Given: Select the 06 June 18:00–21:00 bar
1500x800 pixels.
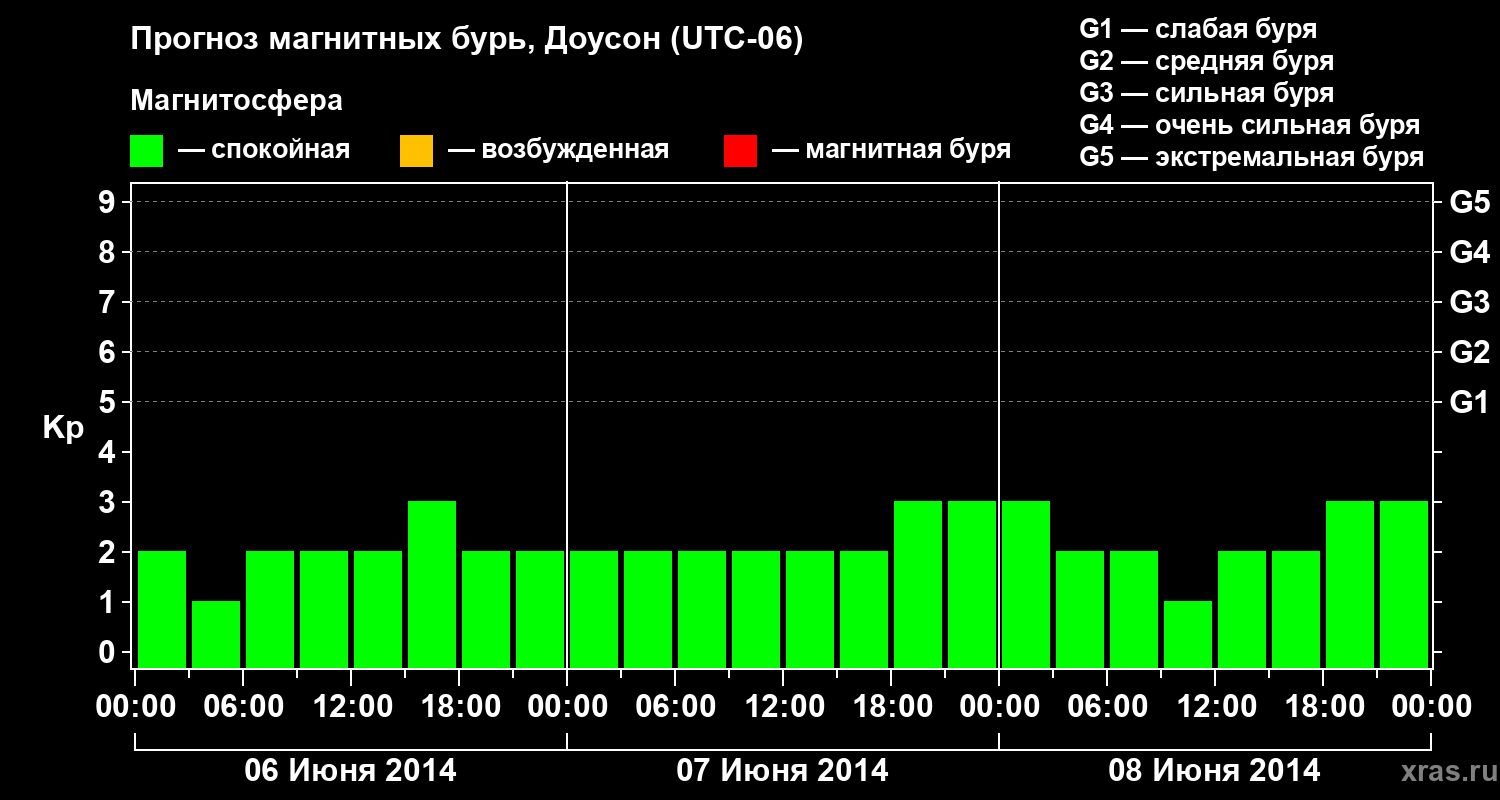Looking at the screenshot, I should point(486,609).
